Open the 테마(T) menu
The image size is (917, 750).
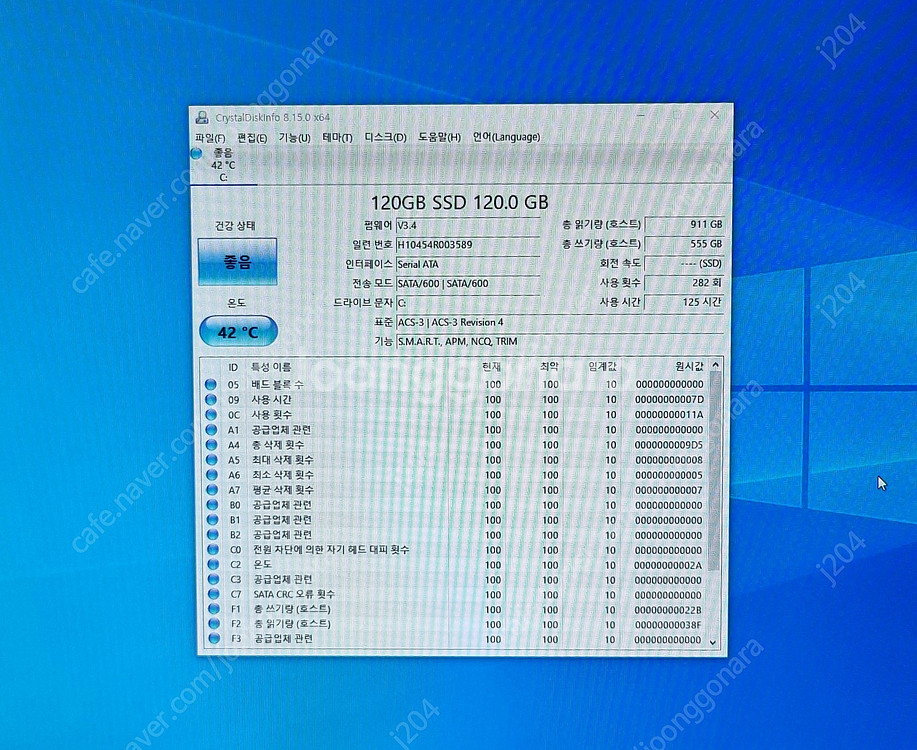tap(337, 137)
